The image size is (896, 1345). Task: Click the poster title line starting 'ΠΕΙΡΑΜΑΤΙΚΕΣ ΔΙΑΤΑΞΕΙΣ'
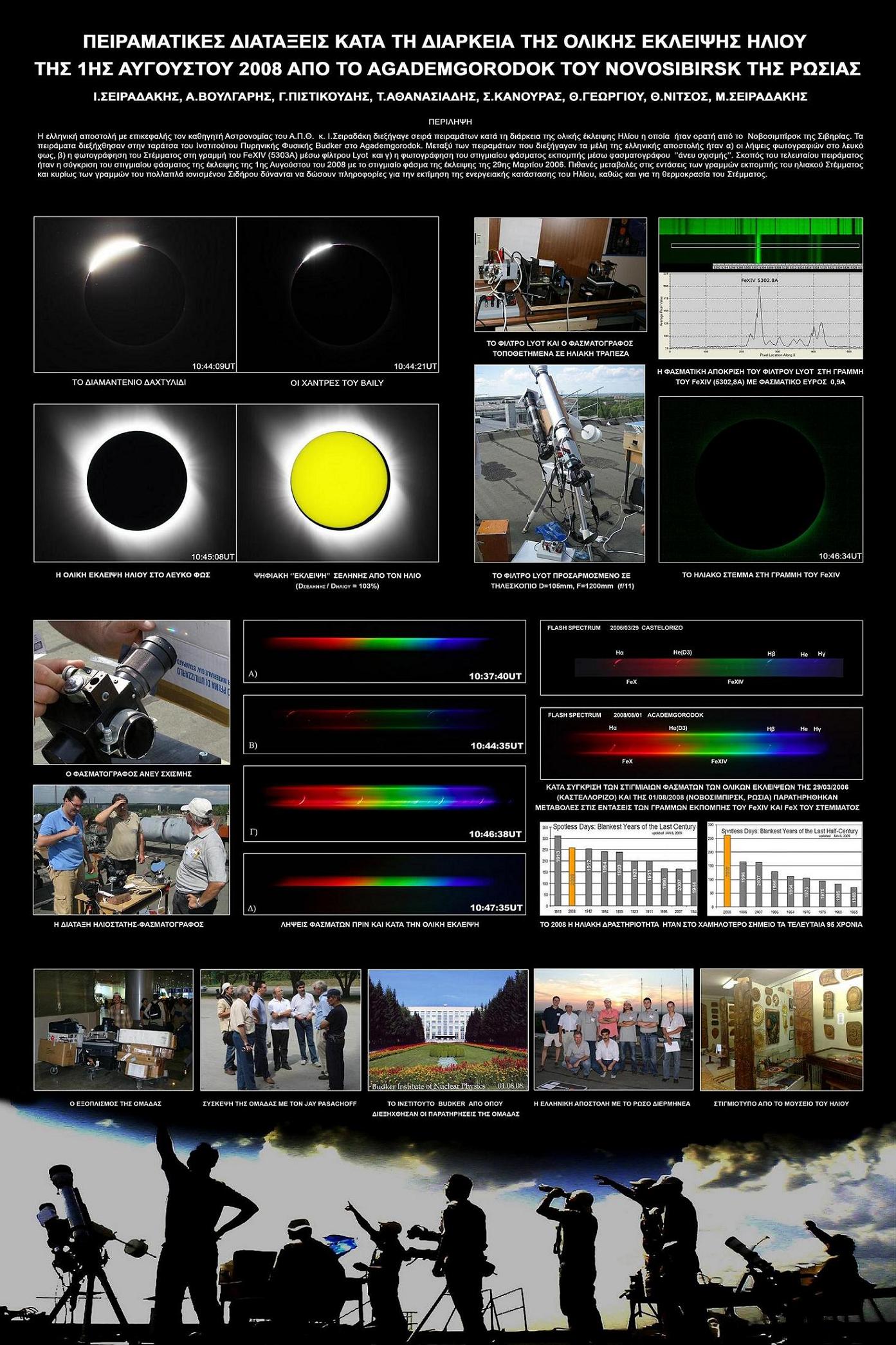point(445,42)
